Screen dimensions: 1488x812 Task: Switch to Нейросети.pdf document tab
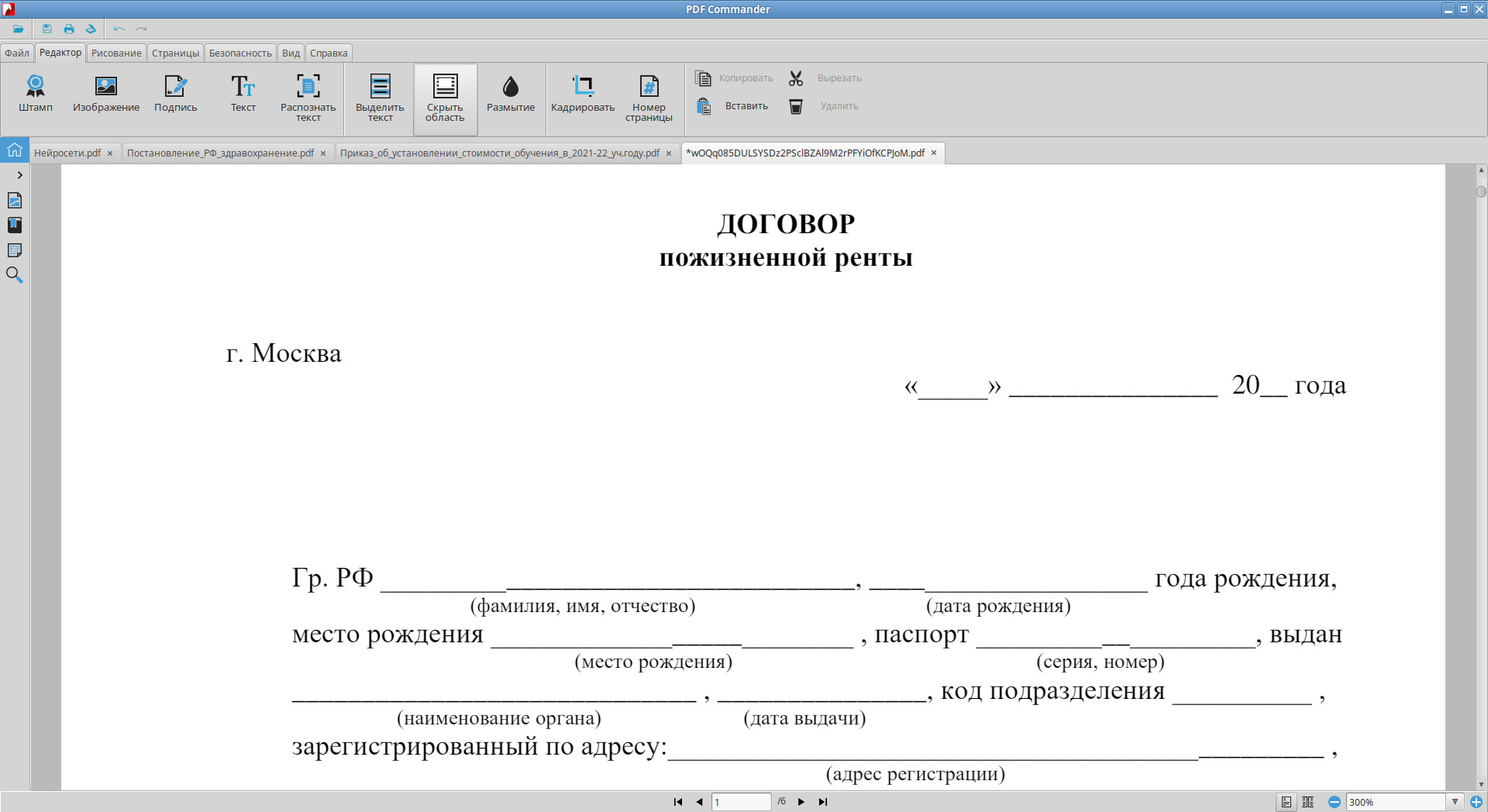67,153
